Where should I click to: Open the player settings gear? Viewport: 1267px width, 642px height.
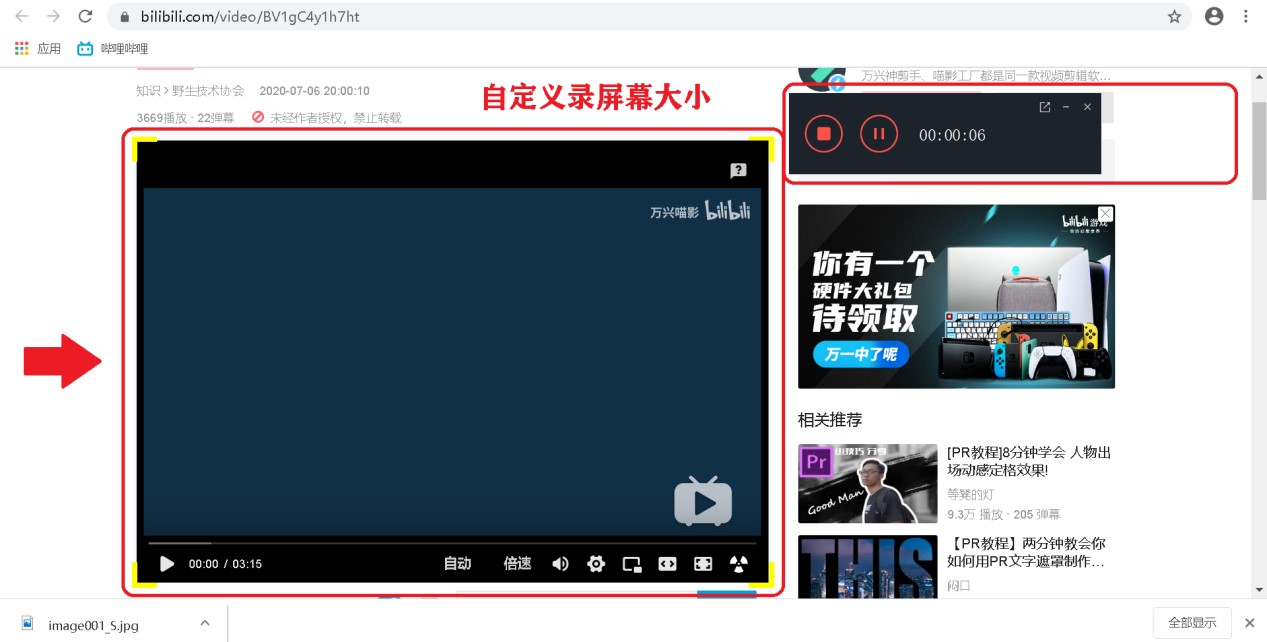(595, 563)
